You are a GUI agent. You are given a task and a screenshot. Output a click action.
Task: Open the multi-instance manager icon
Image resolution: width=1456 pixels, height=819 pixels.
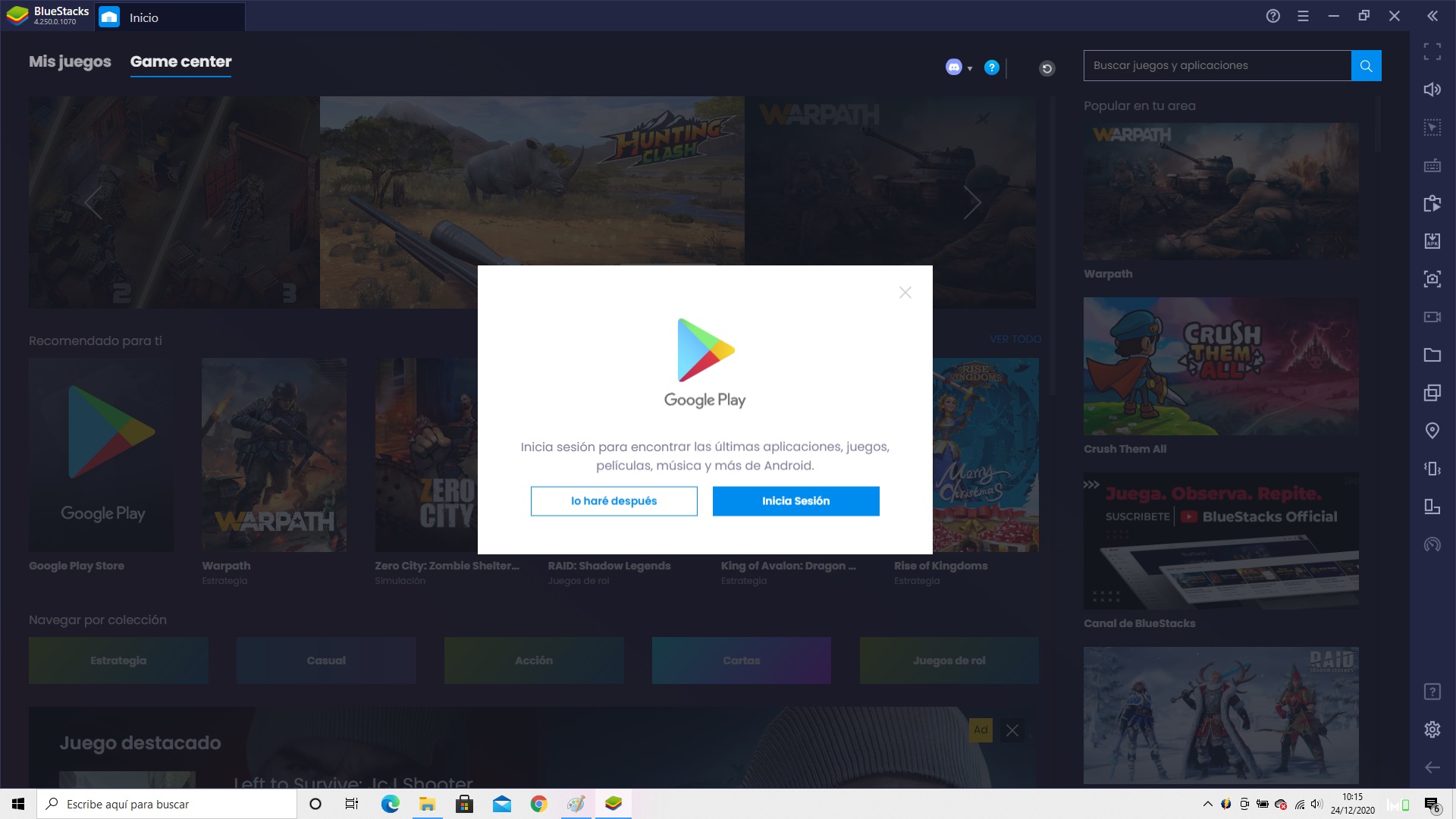click(x=1432, y=393)
